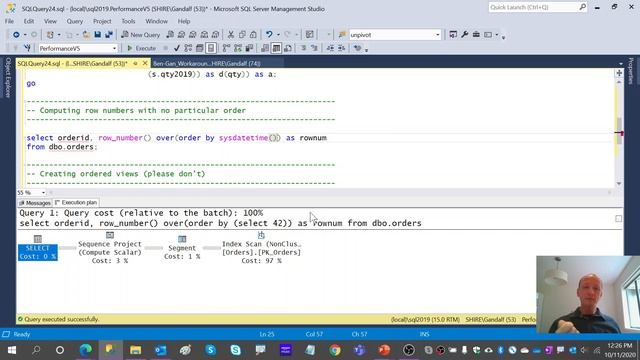Click the Paste clipboard icon
The image size is (640, 360).
(x=253, y=35)
